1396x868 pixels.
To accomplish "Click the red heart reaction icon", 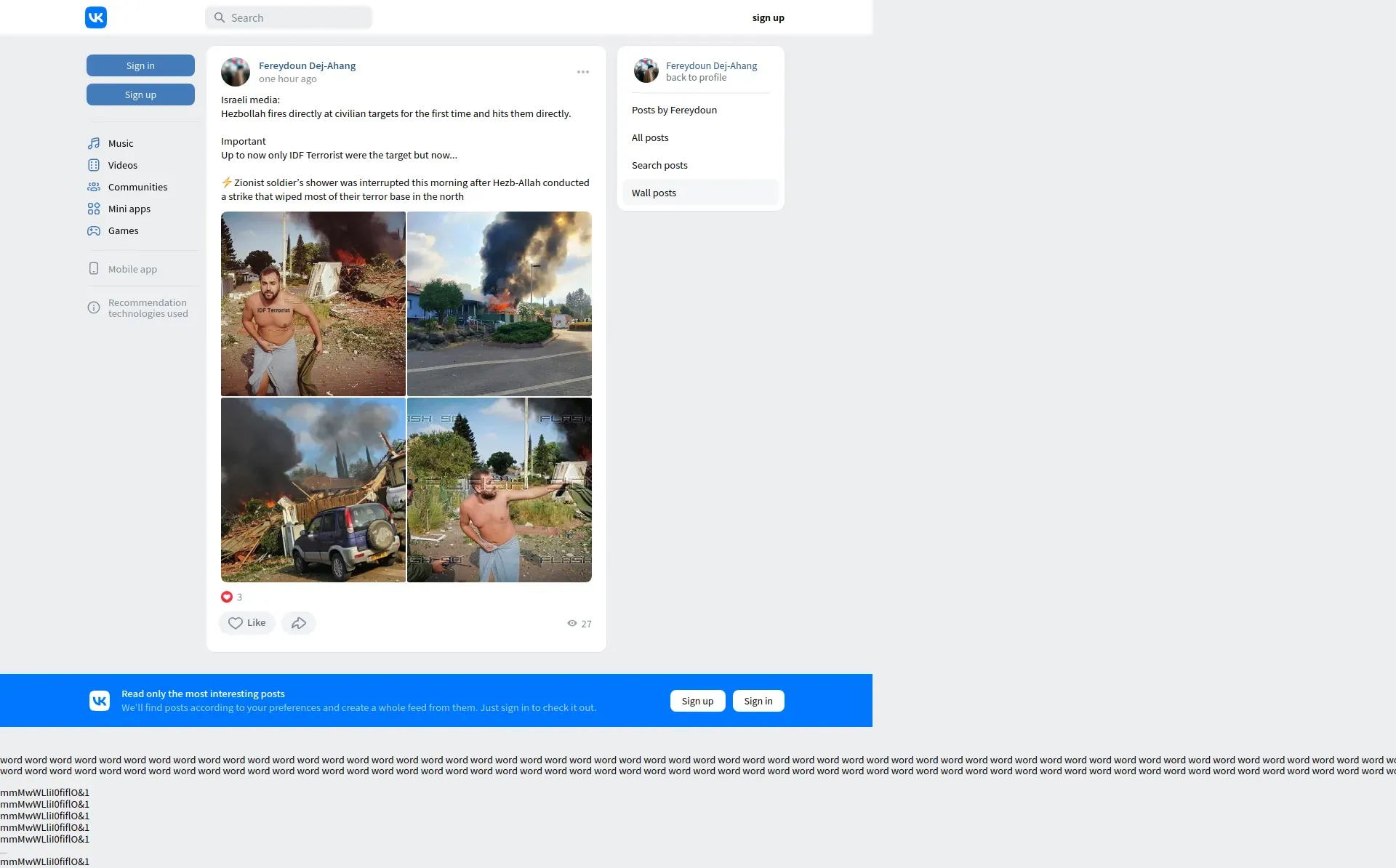I will pyautogui.click(x=227, y=597).
